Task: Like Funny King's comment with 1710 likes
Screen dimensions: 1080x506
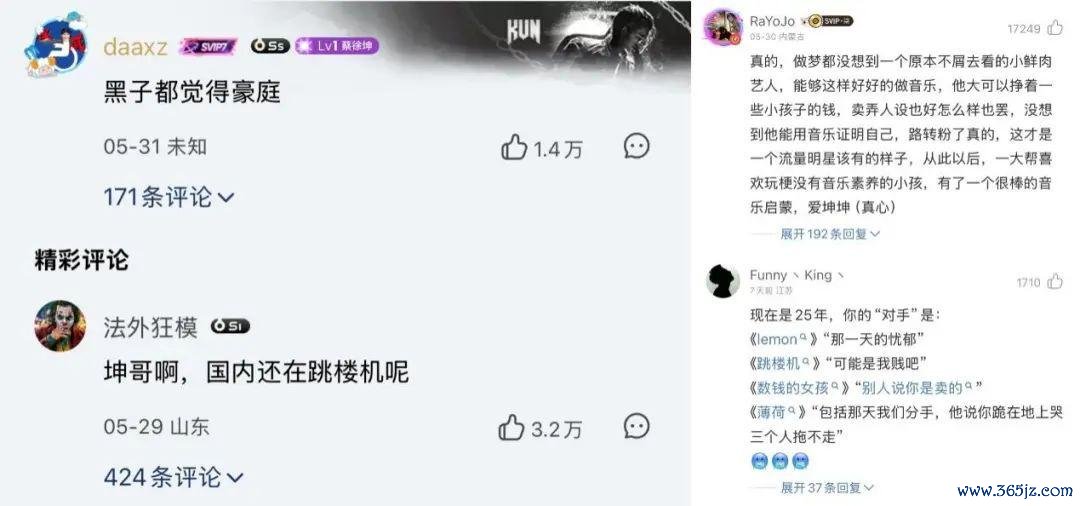Action: 1055,282
